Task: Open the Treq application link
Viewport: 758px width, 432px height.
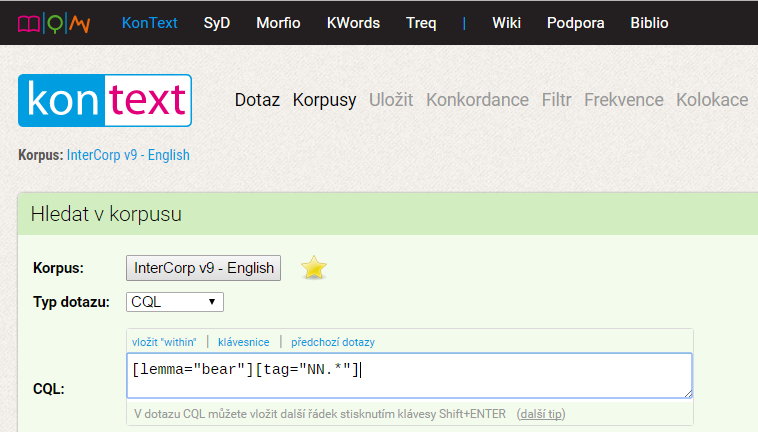Action: click(x=421, y=23)
